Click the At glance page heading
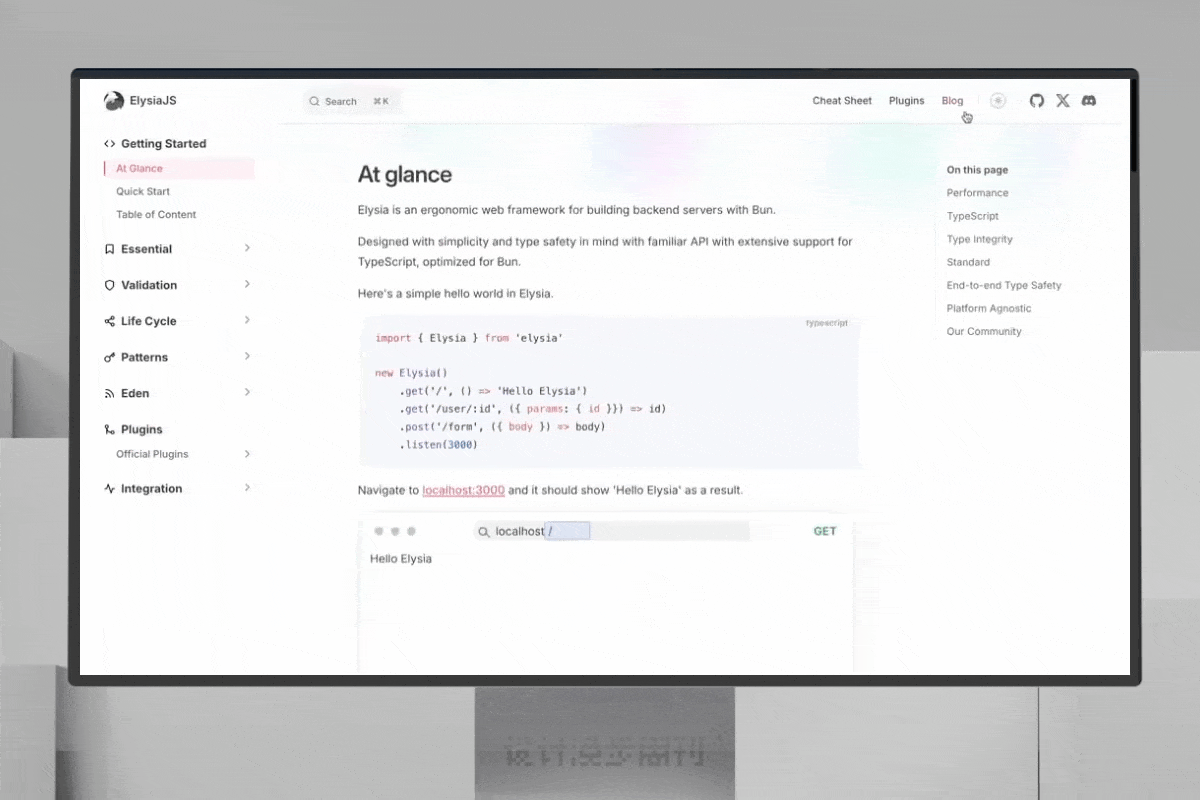This screenshot has height=800, width=1200. pos(405,175)
